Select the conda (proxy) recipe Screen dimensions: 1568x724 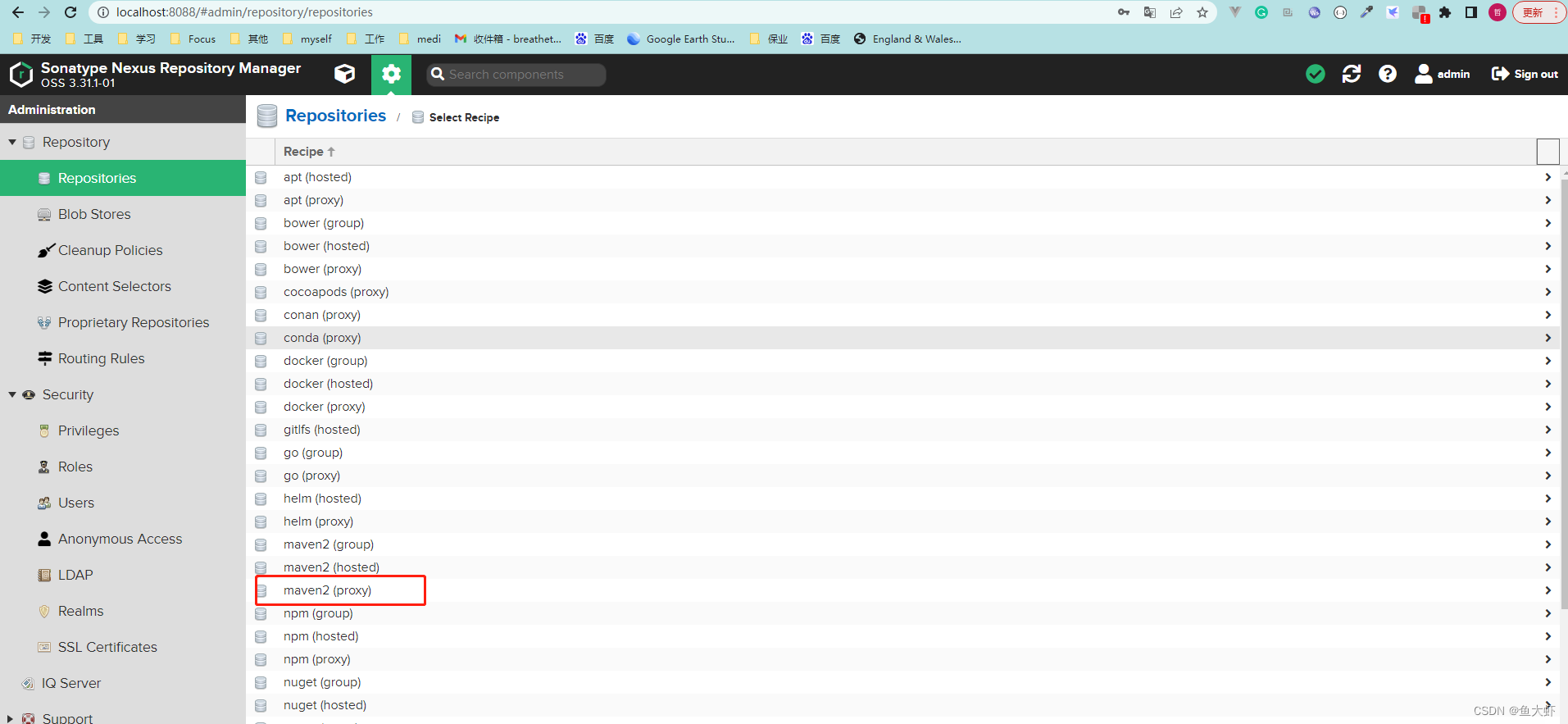point(902,338)
